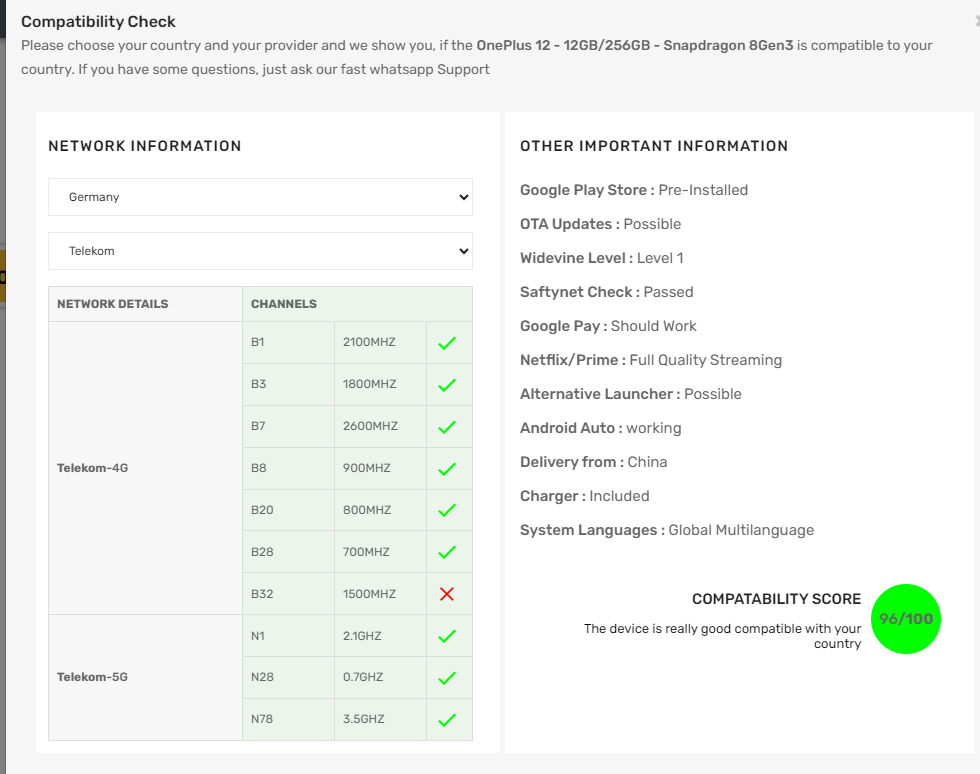Click the Google Play Store info line
Screen dimensions: 980x774
click(x=634, y=190)
